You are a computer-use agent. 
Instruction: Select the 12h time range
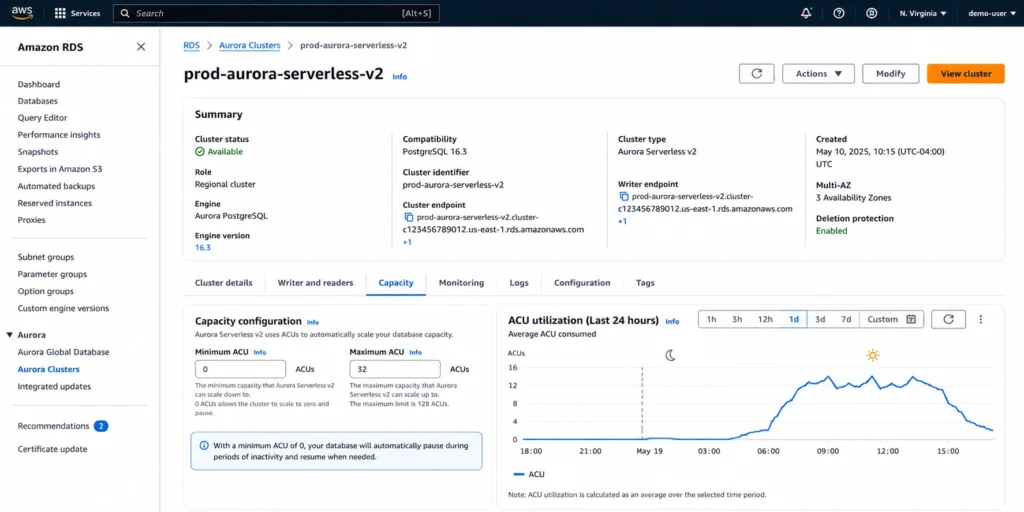tap(765, 319)
